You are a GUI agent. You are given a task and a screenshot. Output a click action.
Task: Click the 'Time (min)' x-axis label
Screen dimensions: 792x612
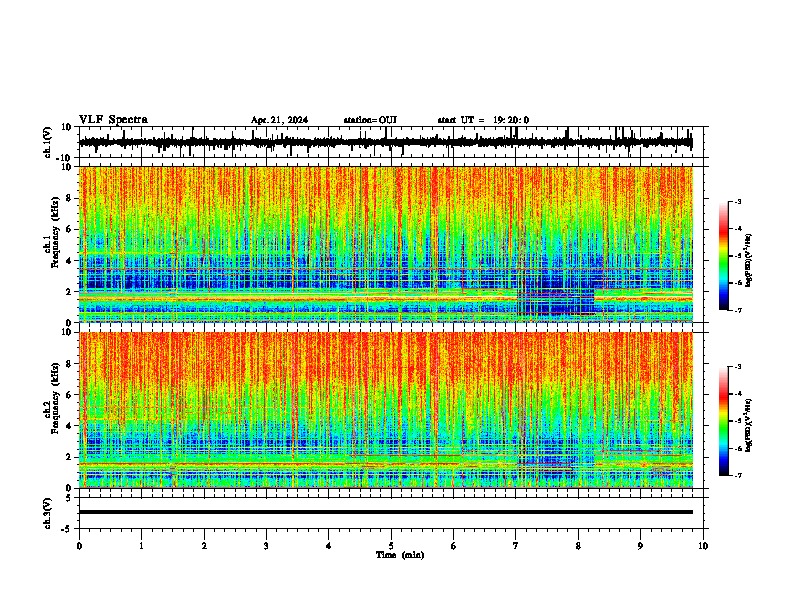click(x=400, y=555)
